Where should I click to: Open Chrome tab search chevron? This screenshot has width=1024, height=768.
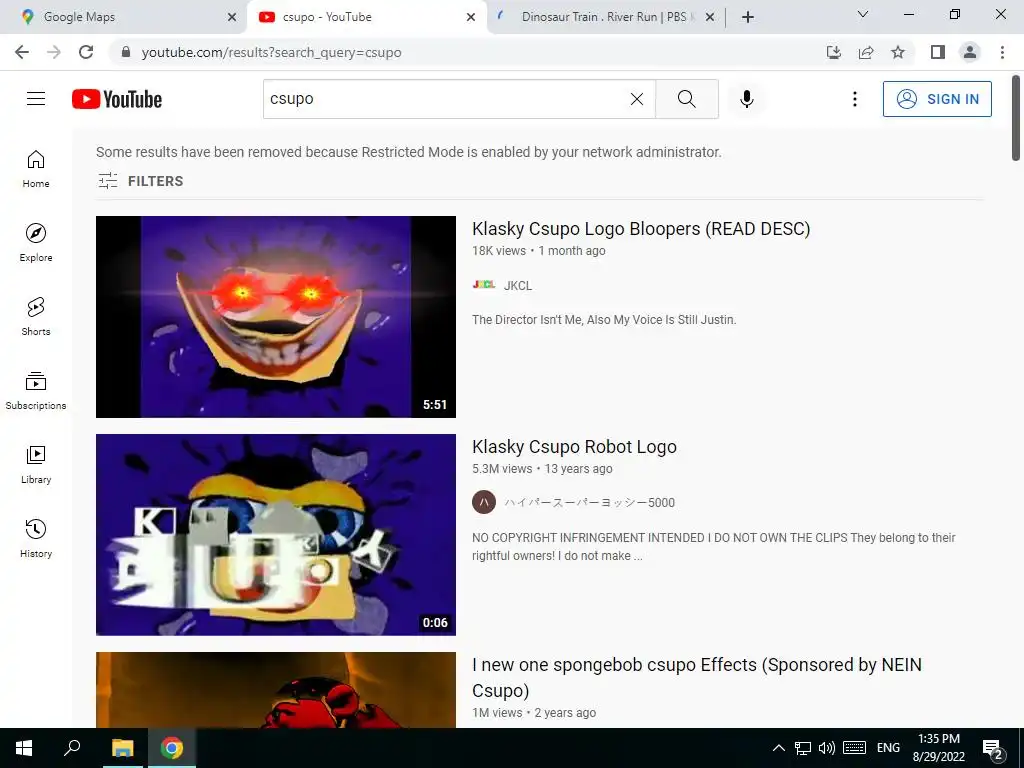(863, 14)
